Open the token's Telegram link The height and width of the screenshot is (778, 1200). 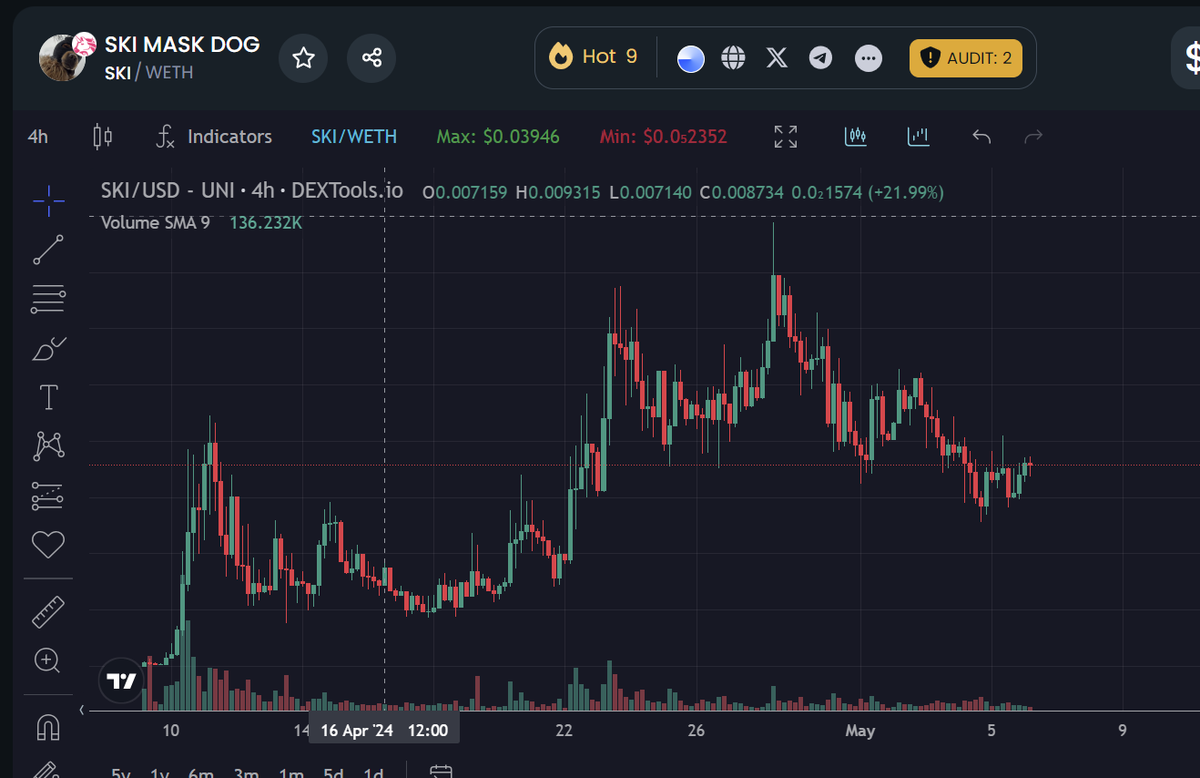click(x=821, y=58)
